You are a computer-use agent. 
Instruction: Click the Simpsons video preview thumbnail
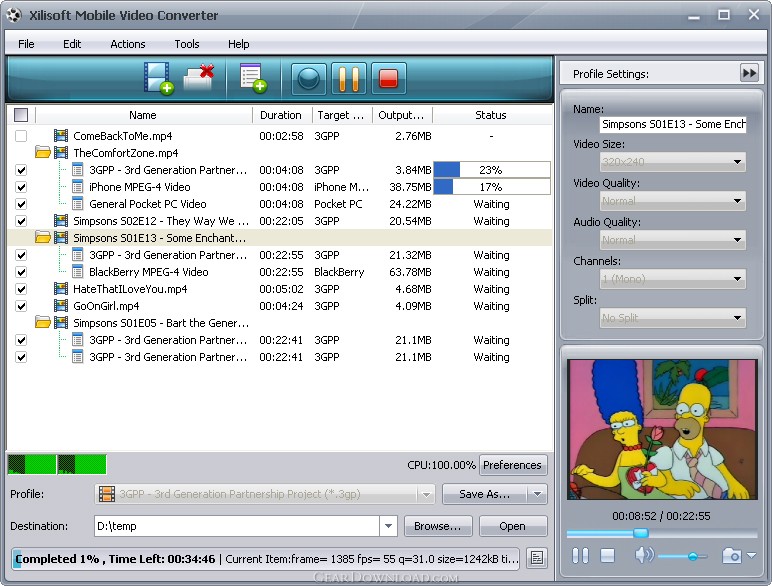pyautogui.click(x=662, y=429)
